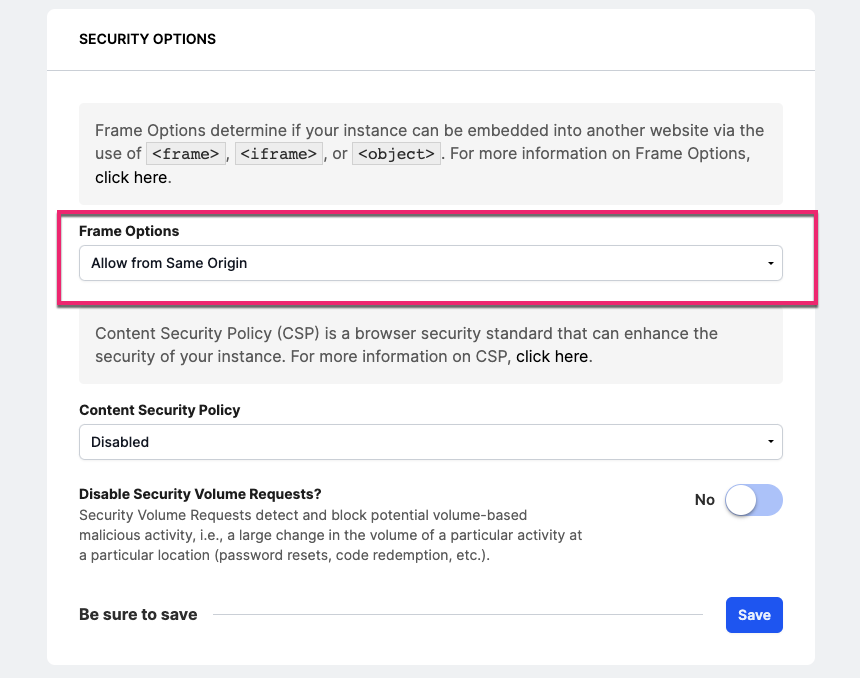Click the 'No' label beside the toggle
This screenshot has height=678, width=860.
click(x=705, y=500)
